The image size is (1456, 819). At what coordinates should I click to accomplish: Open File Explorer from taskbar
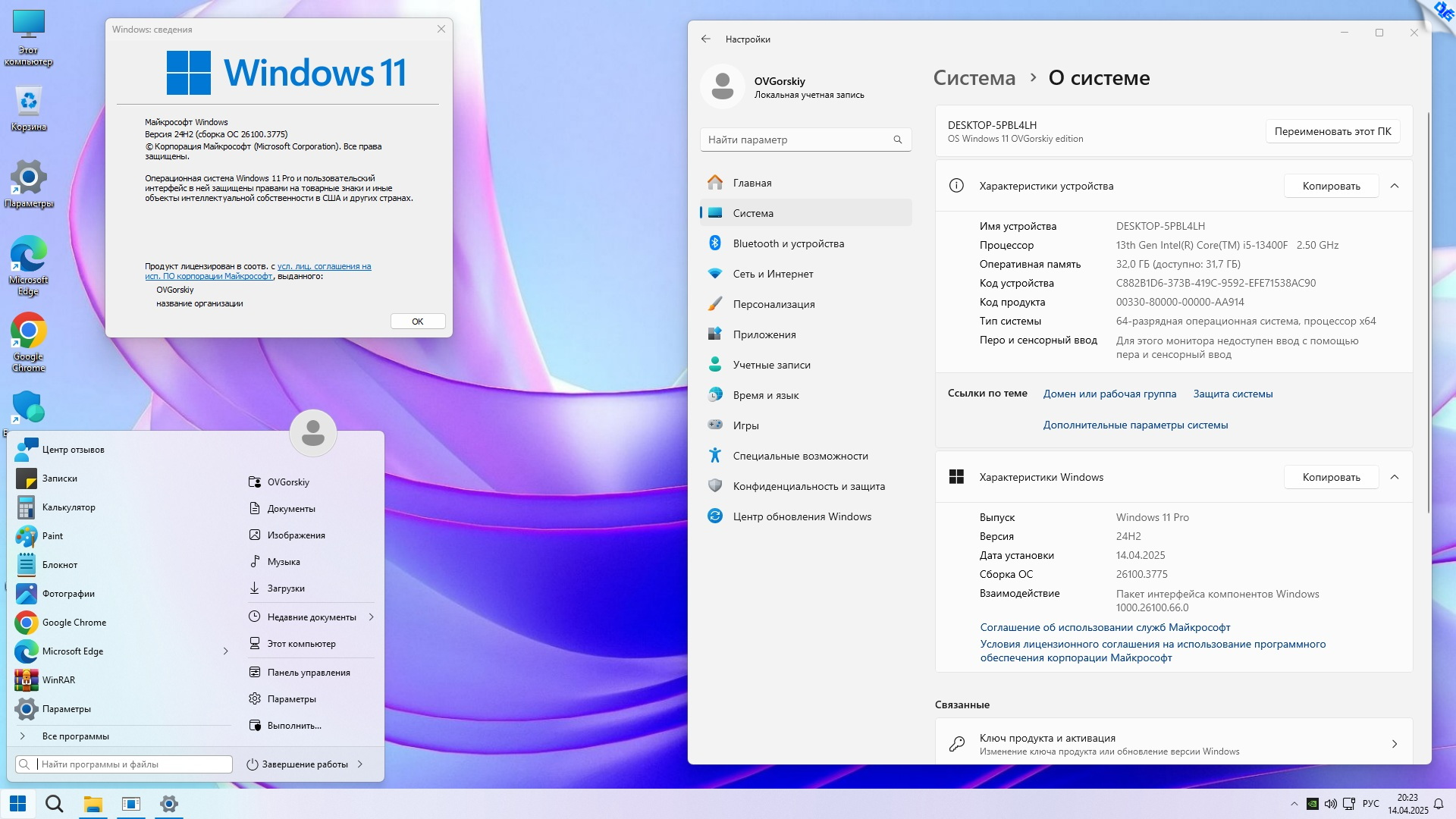[93, 804]
